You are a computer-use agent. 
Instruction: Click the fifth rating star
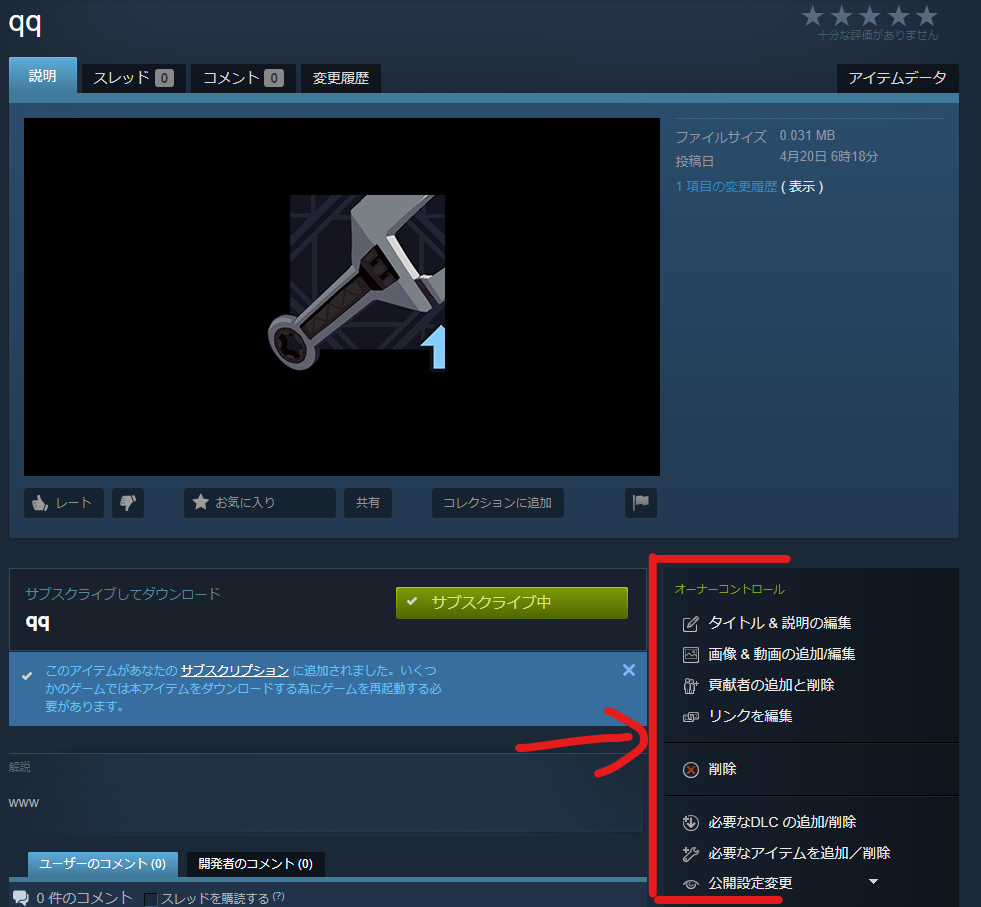927,16
